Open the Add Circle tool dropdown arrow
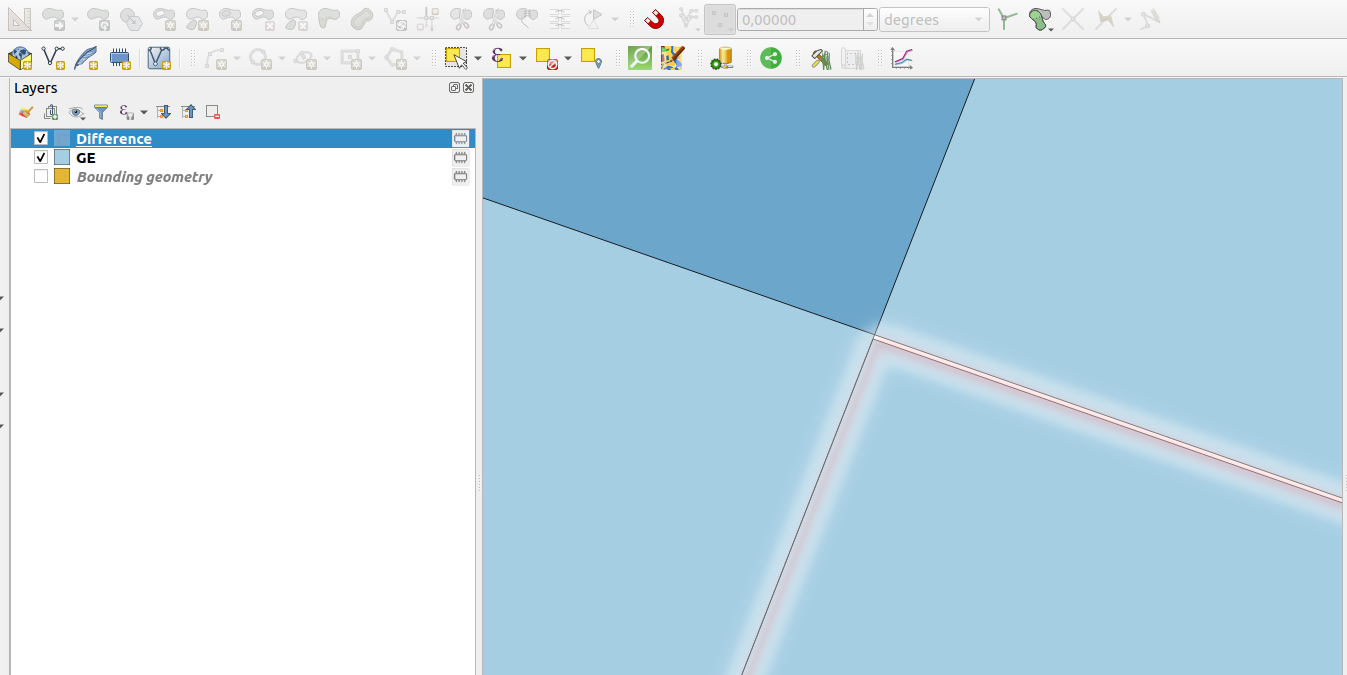Image resolution: width=1347 pixels, height=675 pixels. pyautogui.click(x=282, y=59)
